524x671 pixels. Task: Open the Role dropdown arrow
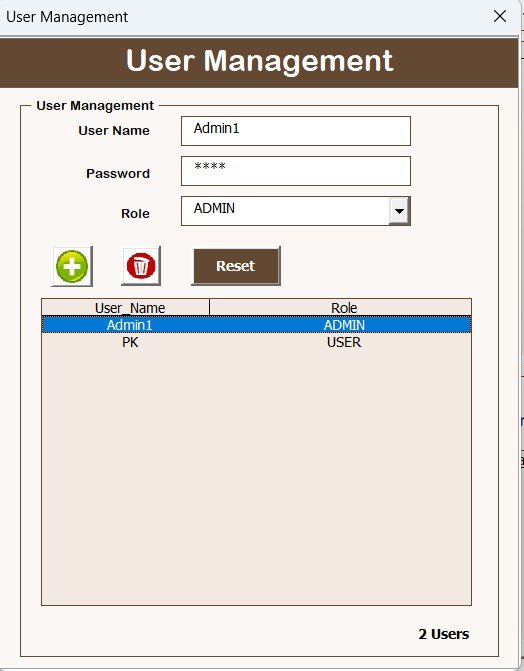(x=399, y=211)
